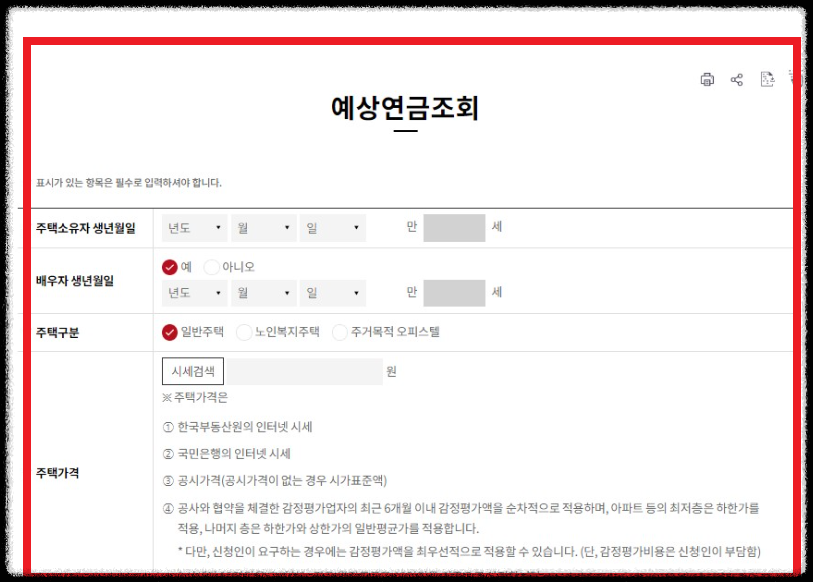This screenshot has width=813, height=582.
Task: Click spouse age field
Action: tap(454, 293)
